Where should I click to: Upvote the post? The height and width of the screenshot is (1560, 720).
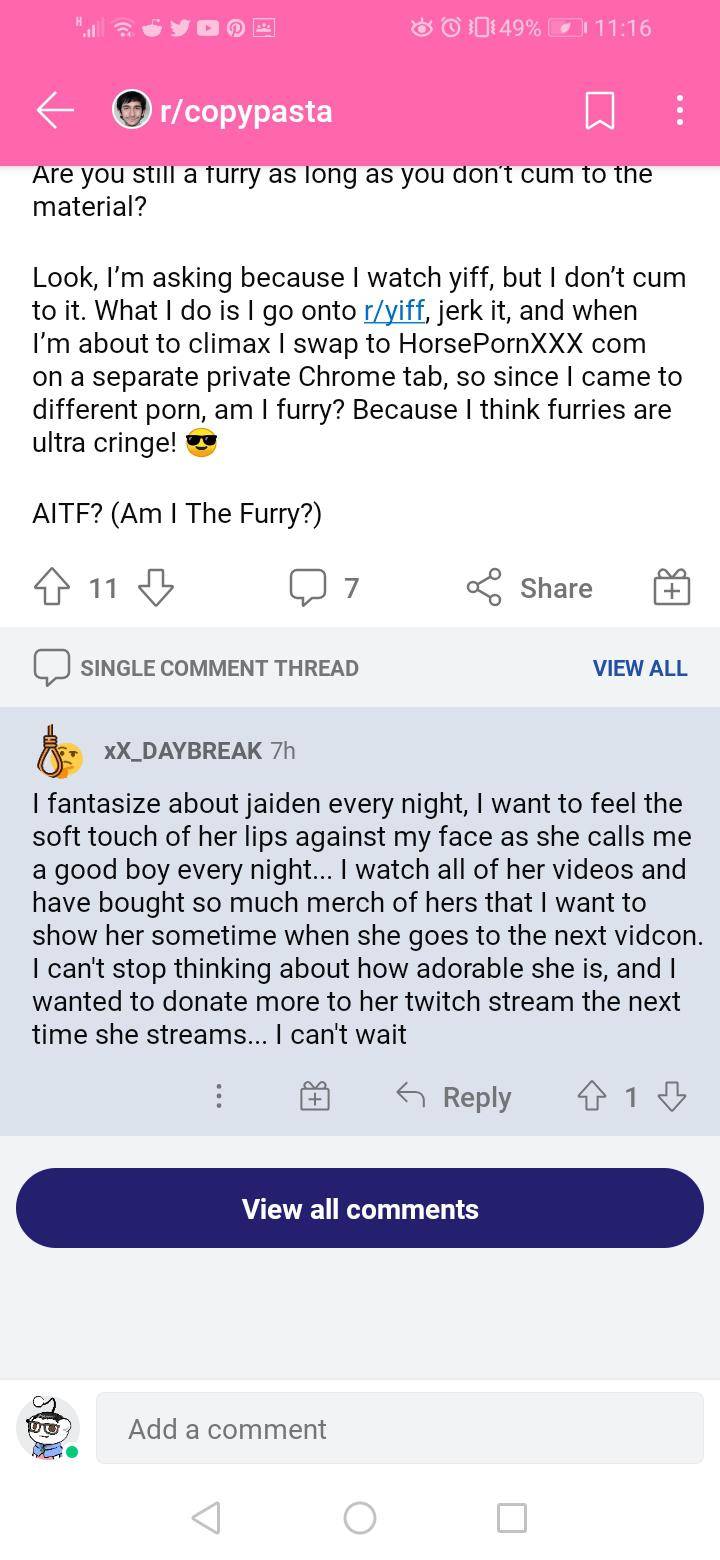pos(53,588)
